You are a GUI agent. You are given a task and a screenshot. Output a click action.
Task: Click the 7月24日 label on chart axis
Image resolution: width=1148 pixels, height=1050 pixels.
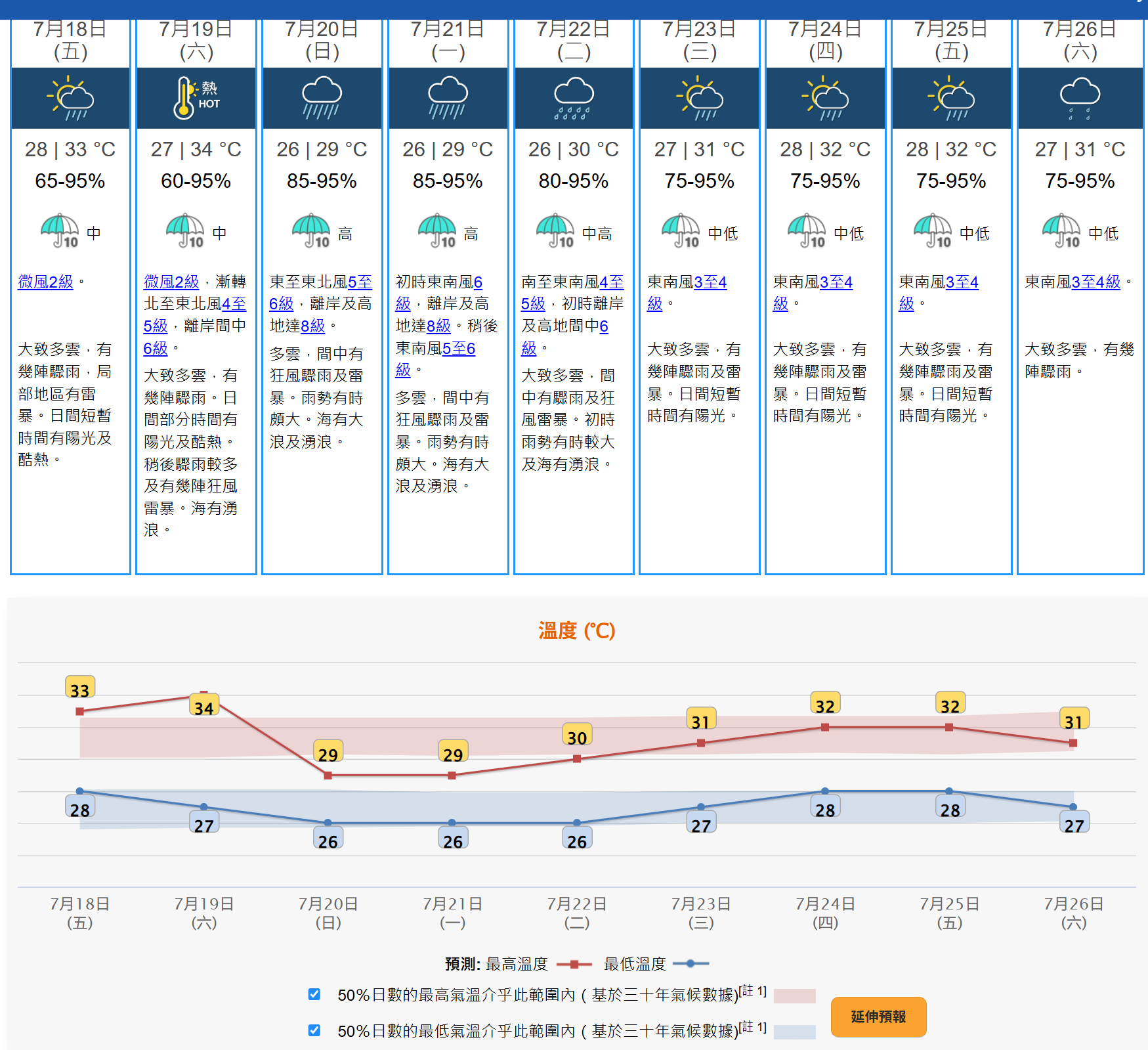[825, 904]
